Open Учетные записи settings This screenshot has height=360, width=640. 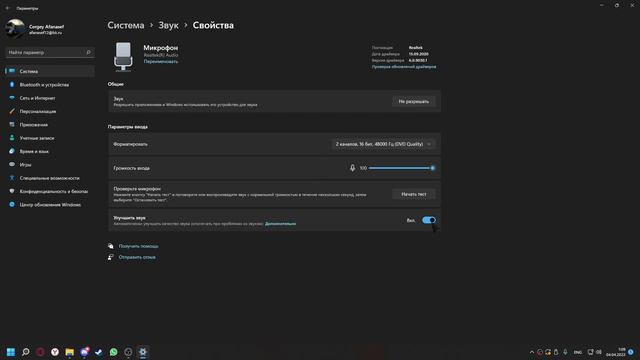[50, 138]
